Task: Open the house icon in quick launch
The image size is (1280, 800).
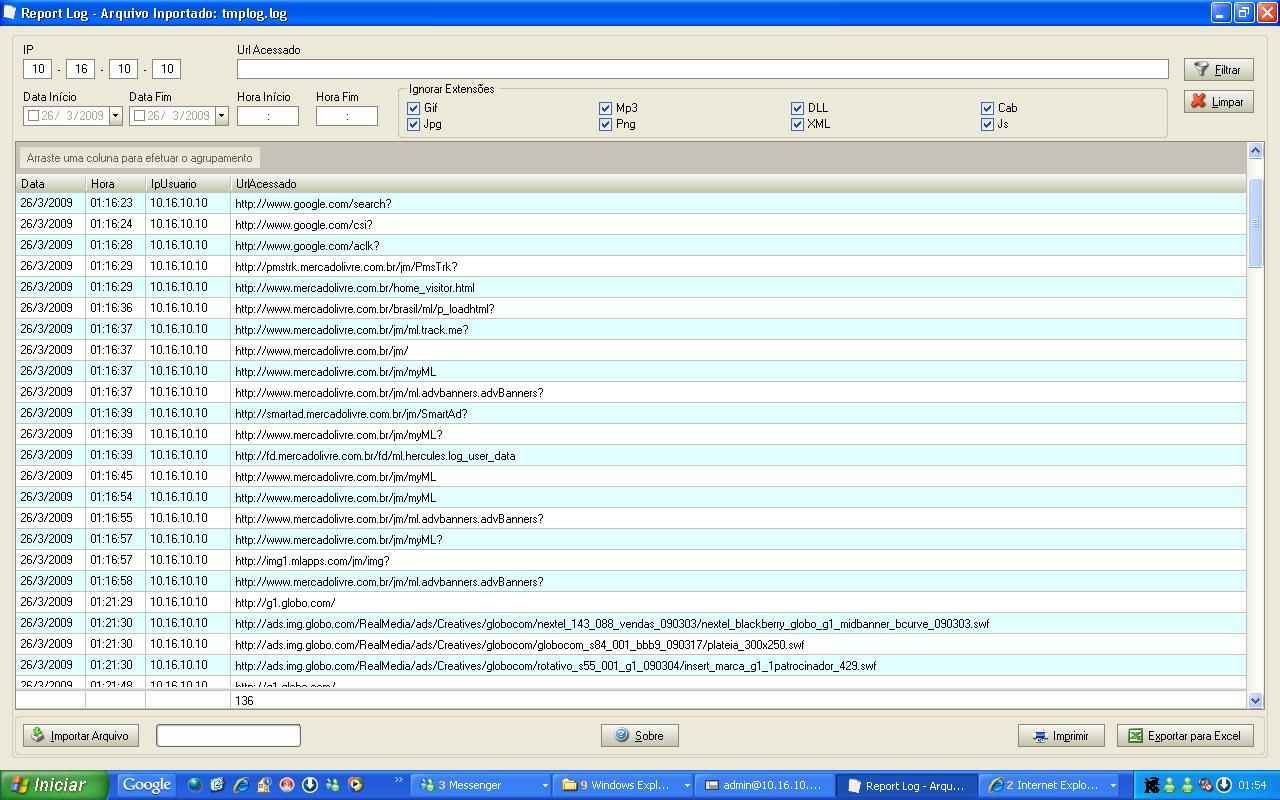Action: (x=264, y=785)
